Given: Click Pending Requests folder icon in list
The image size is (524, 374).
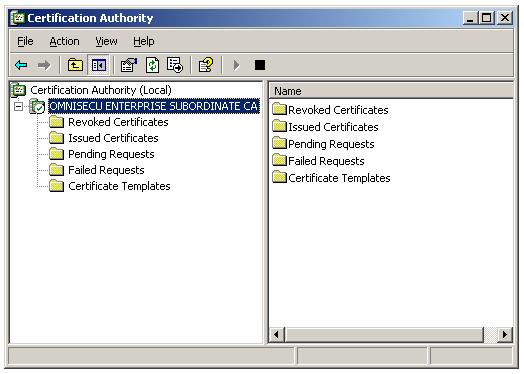Looking at the screenshot, I should (279, 143).
